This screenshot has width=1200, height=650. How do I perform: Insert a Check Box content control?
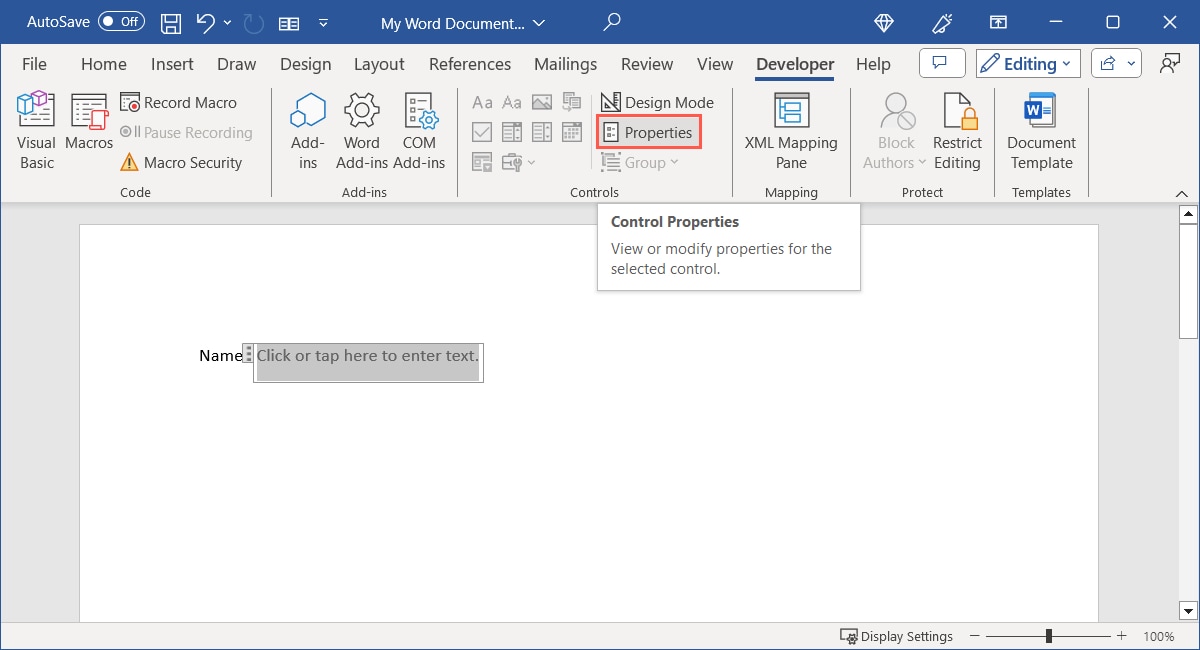(x=482, y=131)
